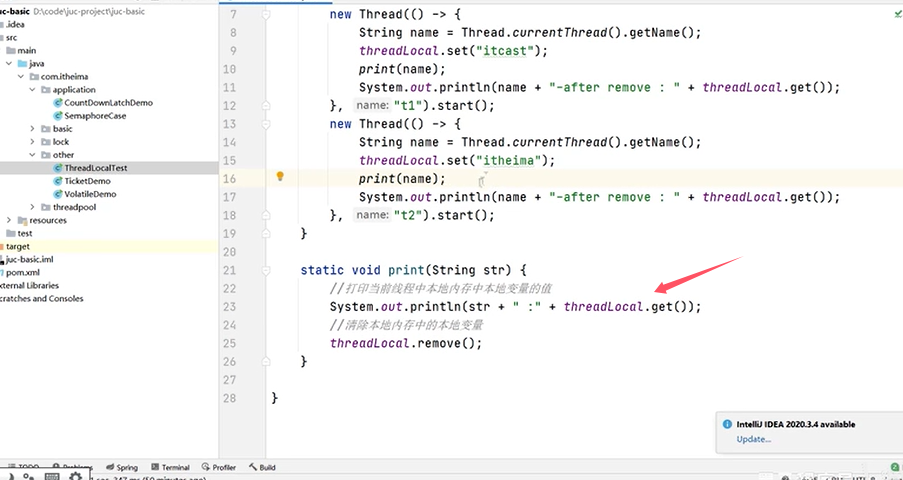Click the Spring leaf icon in bottom bar

[x=110, y=467]
